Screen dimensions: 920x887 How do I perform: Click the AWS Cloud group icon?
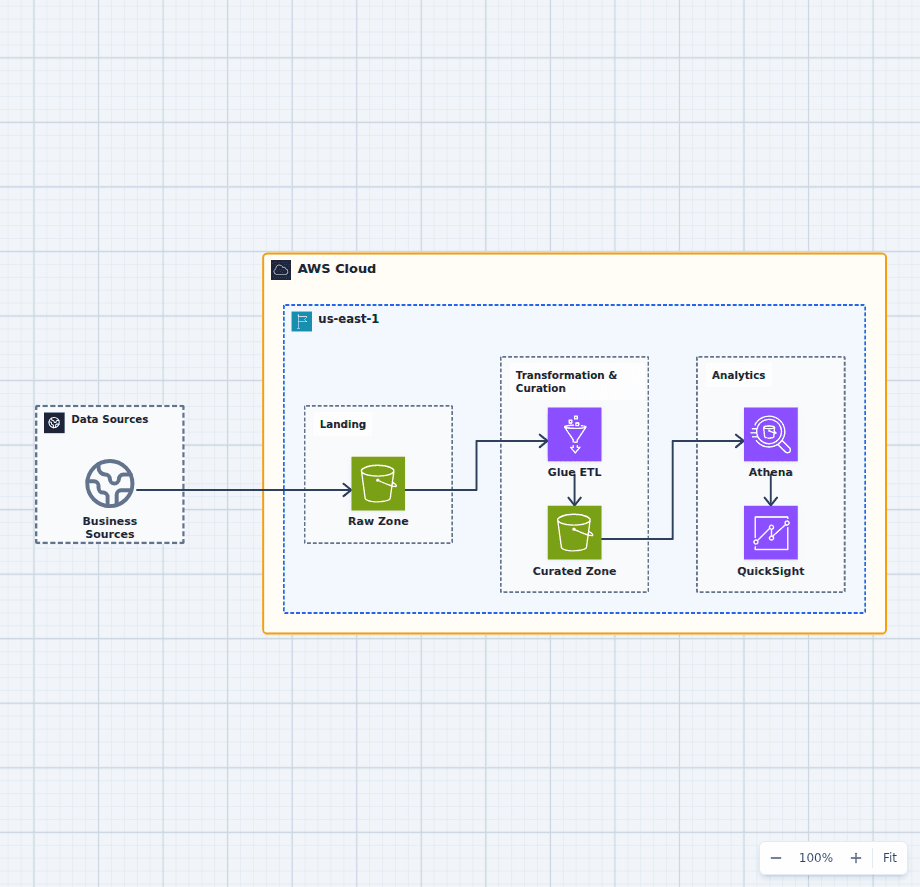coord(281,270)
